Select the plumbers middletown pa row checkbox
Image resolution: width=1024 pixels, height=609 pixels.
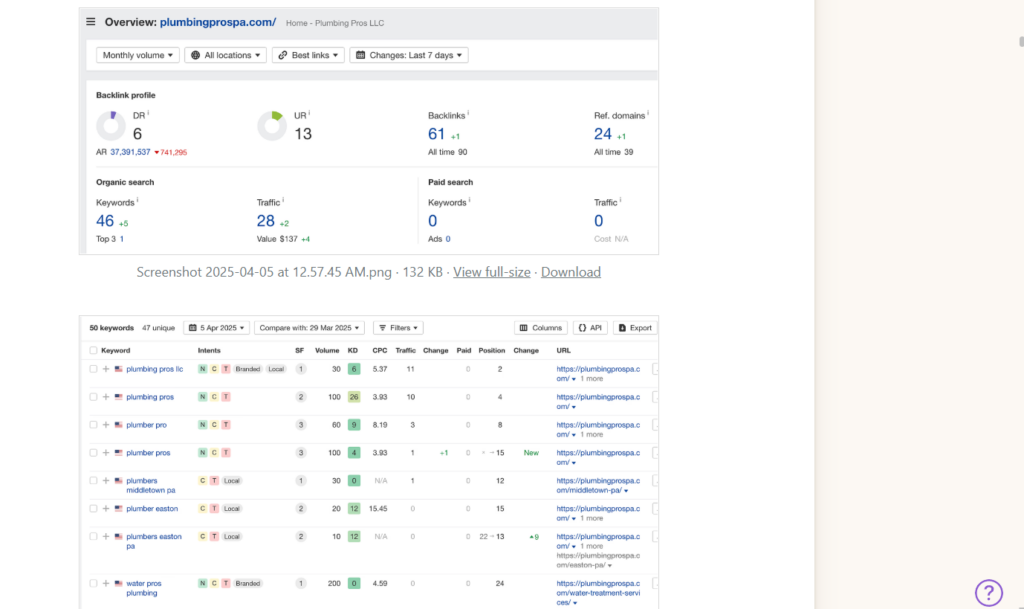point(94,481)
